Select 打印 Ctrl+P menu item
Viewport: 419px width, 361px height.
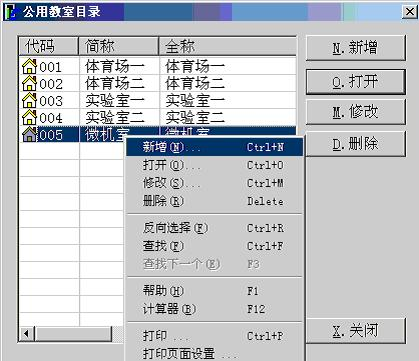point(214,336)
